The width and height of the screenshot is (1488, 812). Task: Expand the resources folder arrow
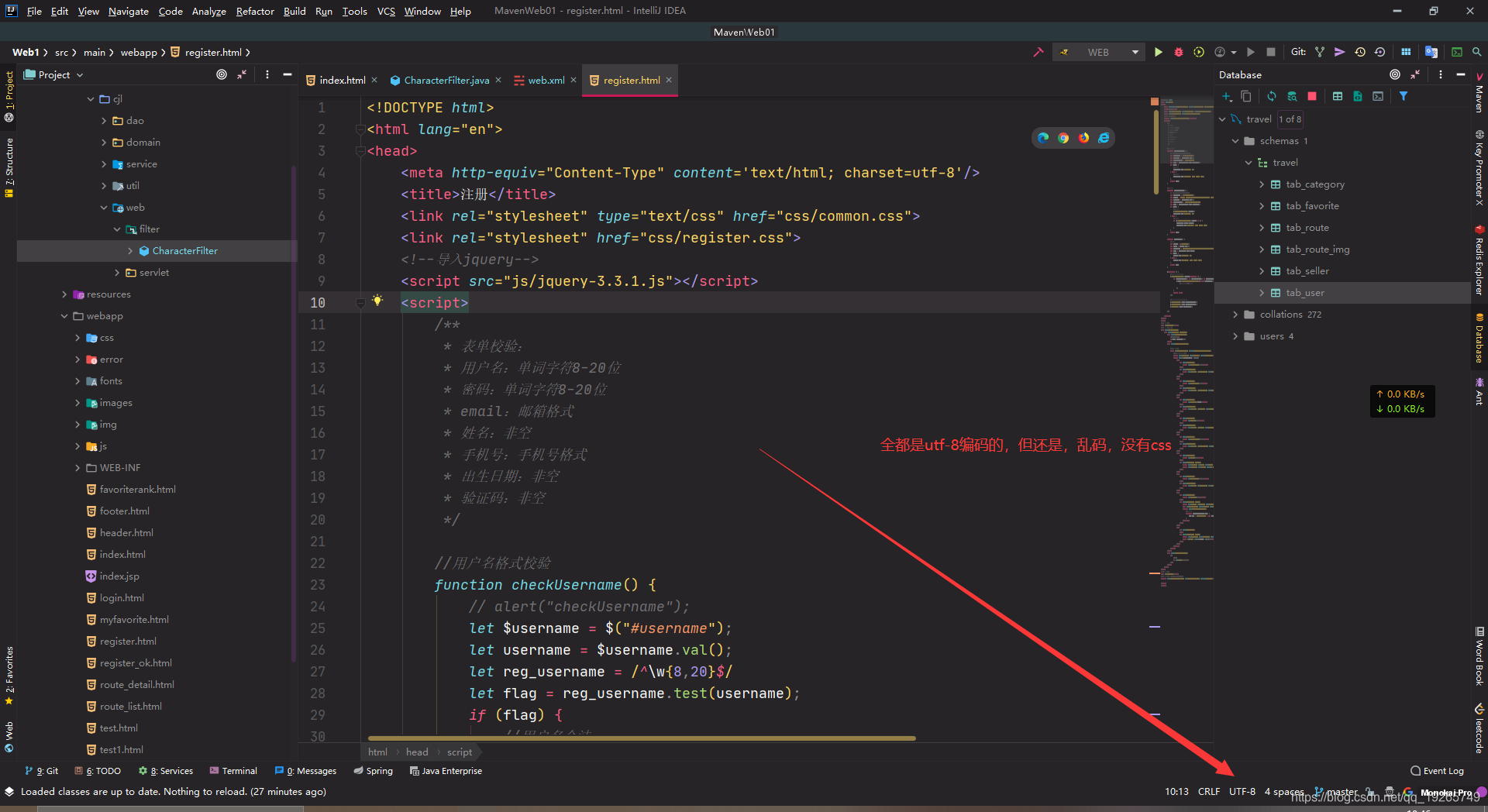64,294
